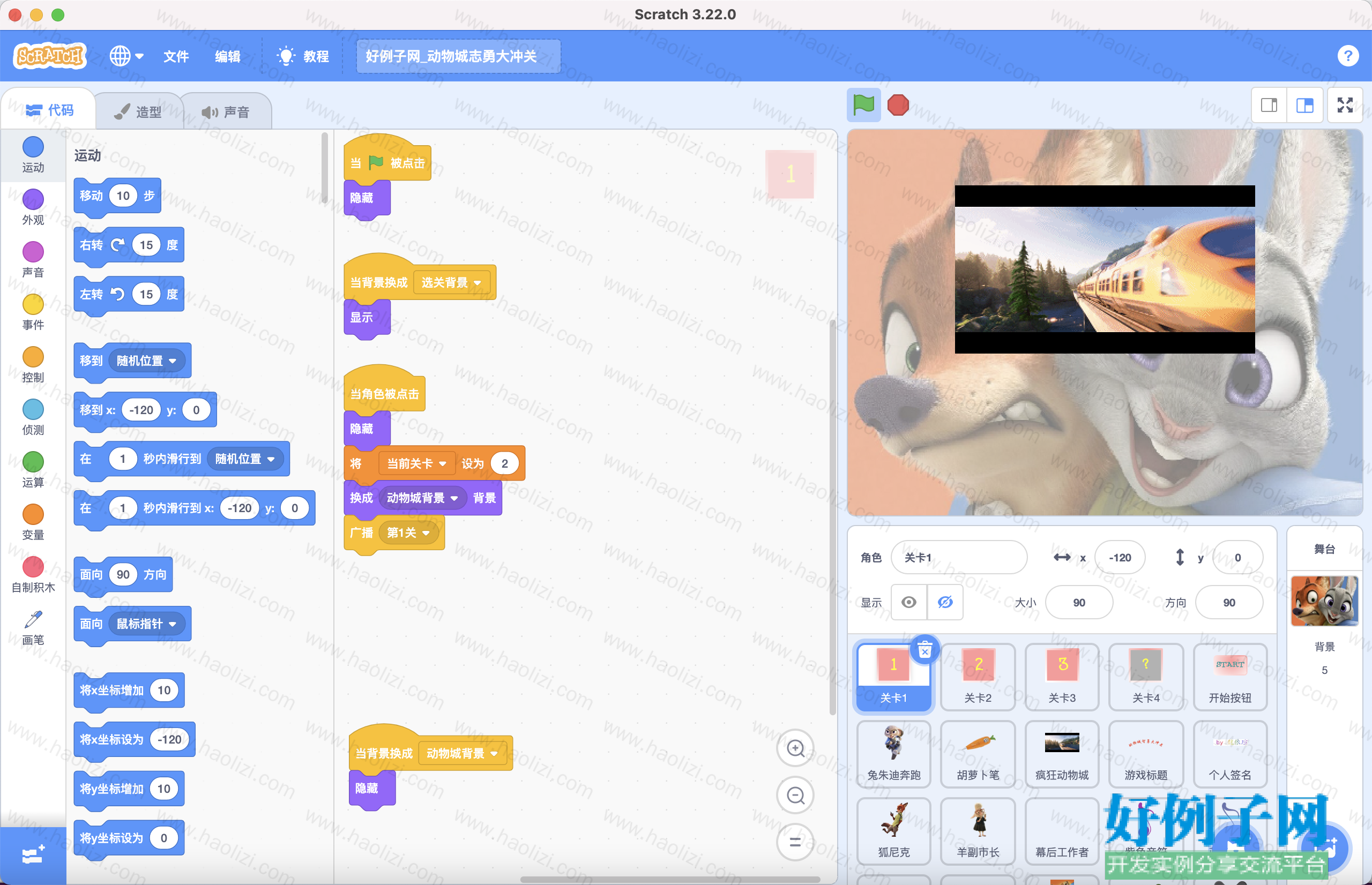Switch to the 造型 costumes tab
The width and height of the screenshot is (1372, 885).
[138, 111]
